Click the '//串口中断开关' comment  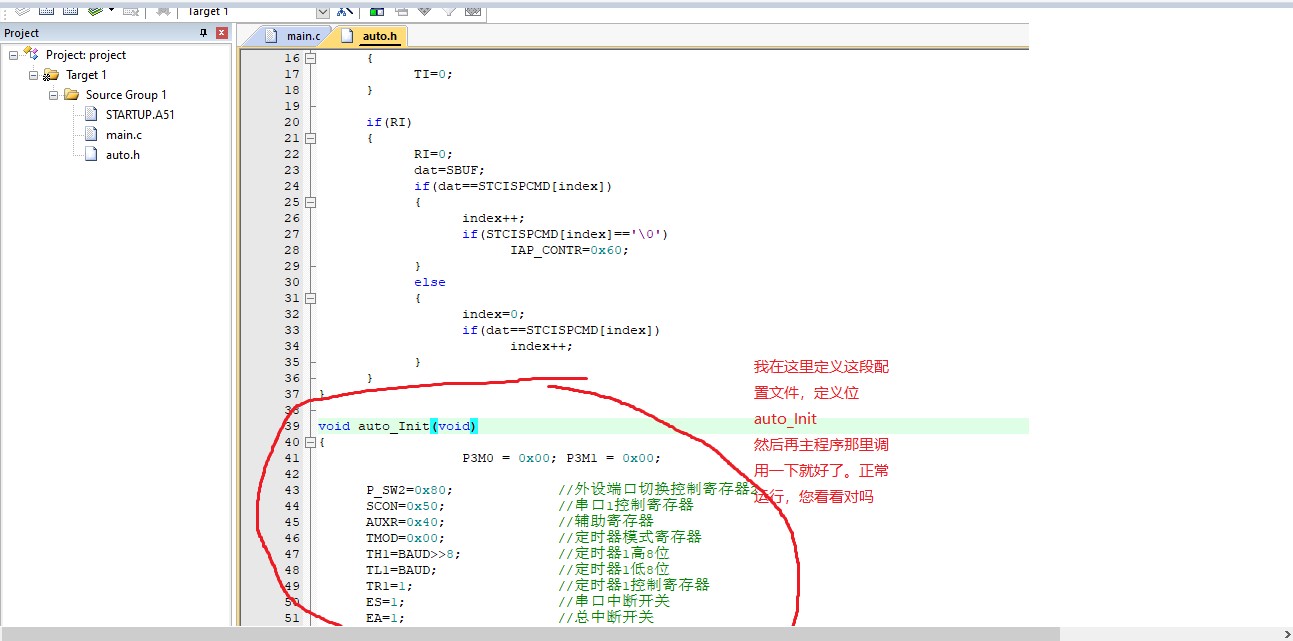tap(614, 602)
